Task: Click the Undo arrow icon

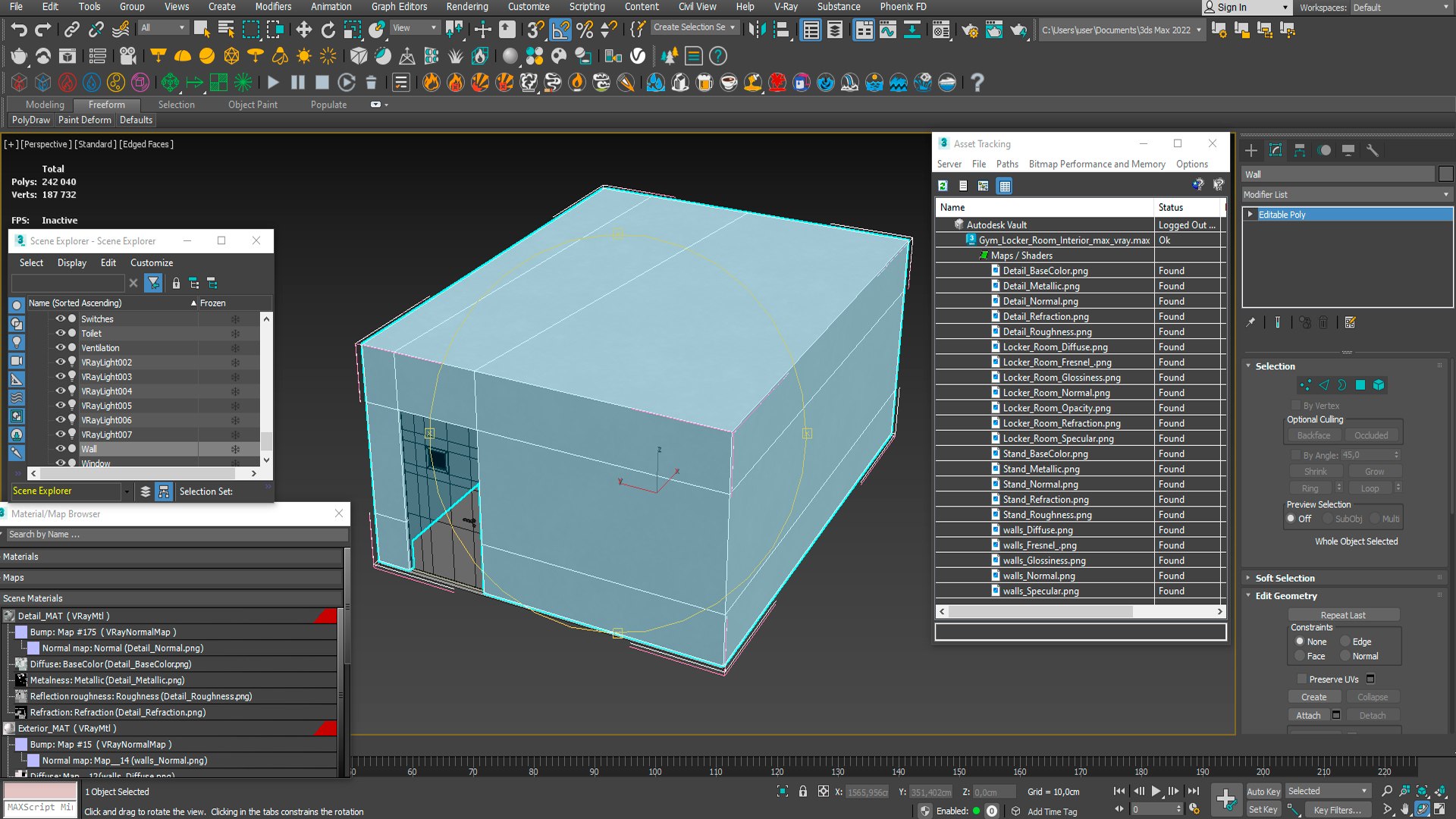Action: coord(19,30)
